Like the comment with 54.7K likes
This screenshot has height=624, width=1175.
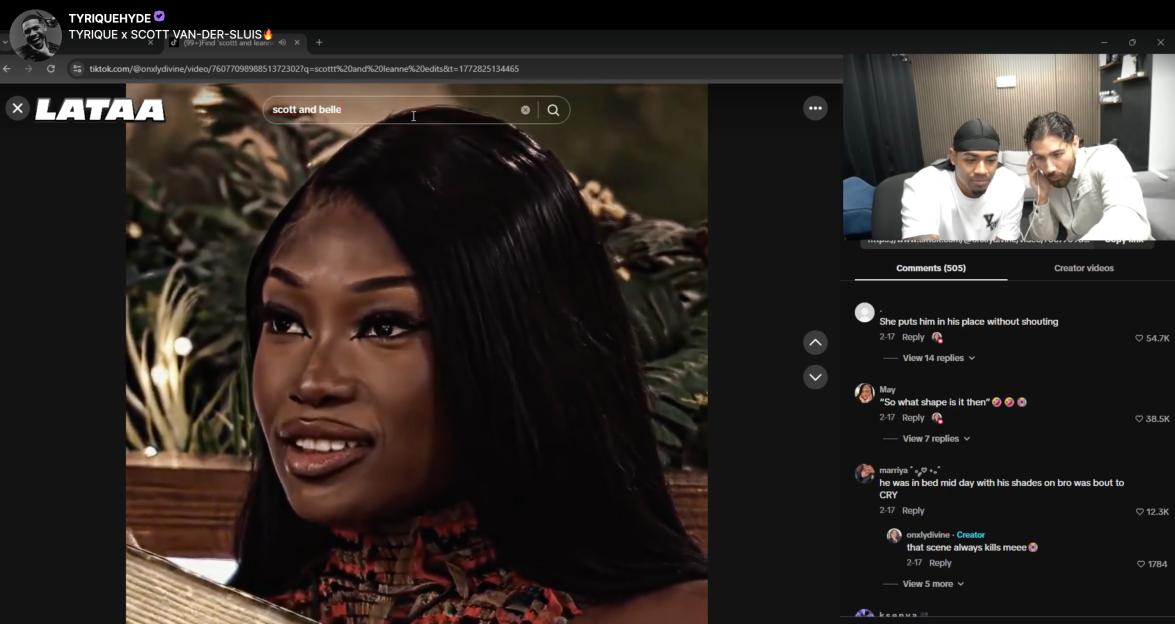[1139, 338]
